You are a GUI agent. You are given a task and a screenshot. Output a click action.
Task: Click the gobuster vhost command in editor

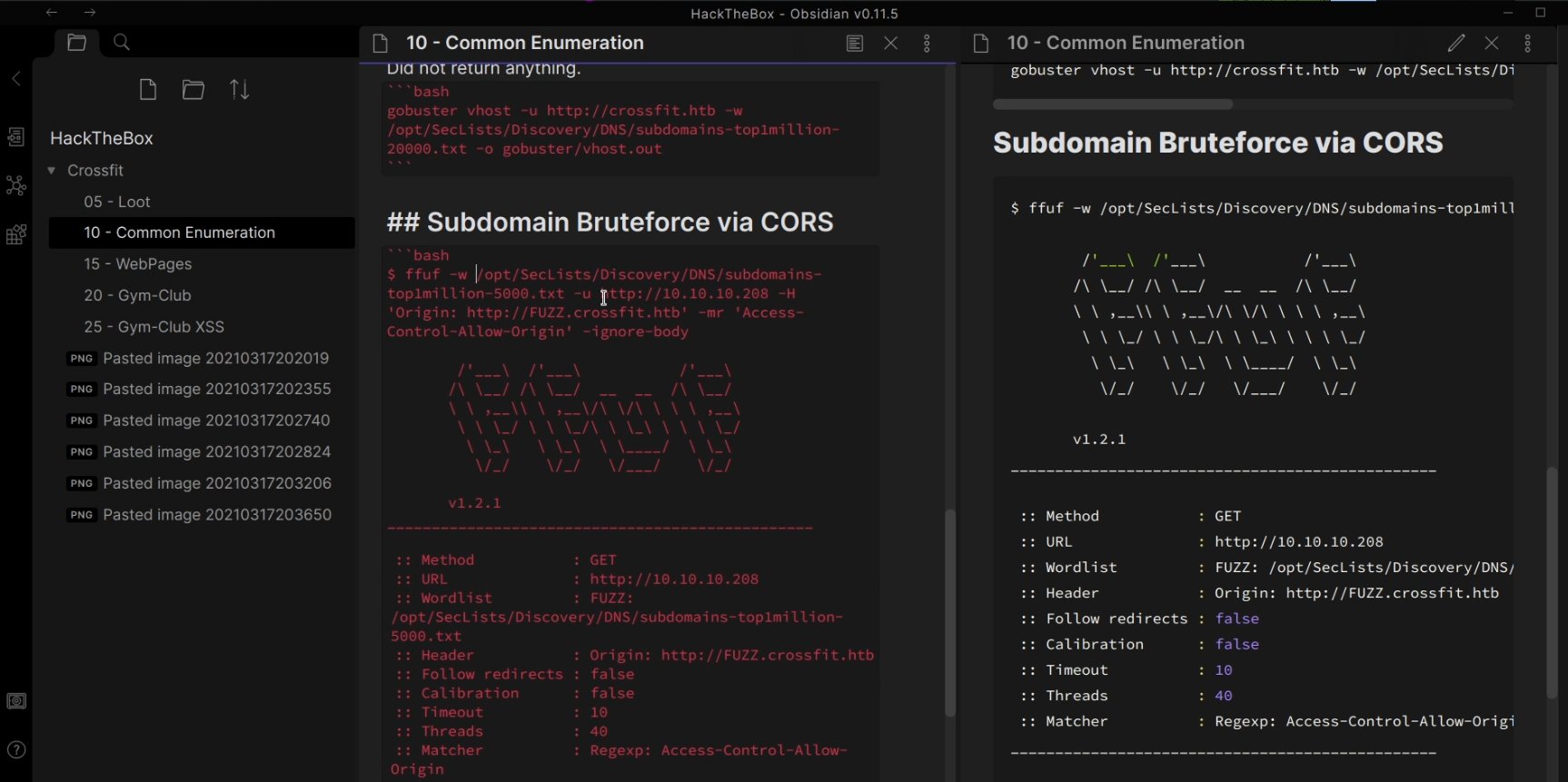613,130
